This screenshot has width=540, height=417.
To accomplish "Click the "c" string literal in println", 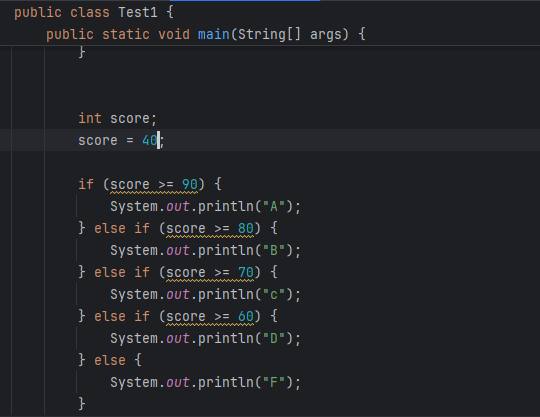I will [x=274, y=295].
